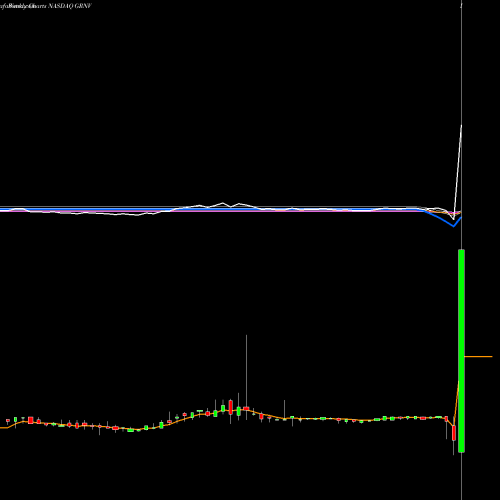Select the tall green candlestick at chart end
This screenshot has width=500, height=500.
pos(461,351)
